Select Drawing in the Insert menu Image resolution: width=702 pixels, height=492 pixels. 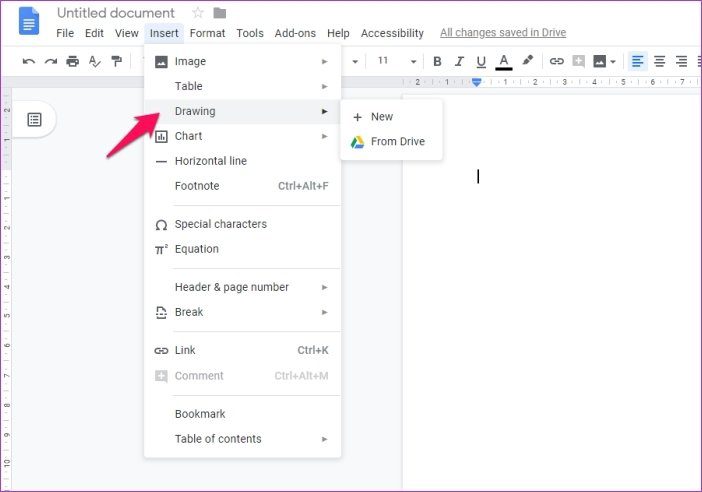pos(242,111)
